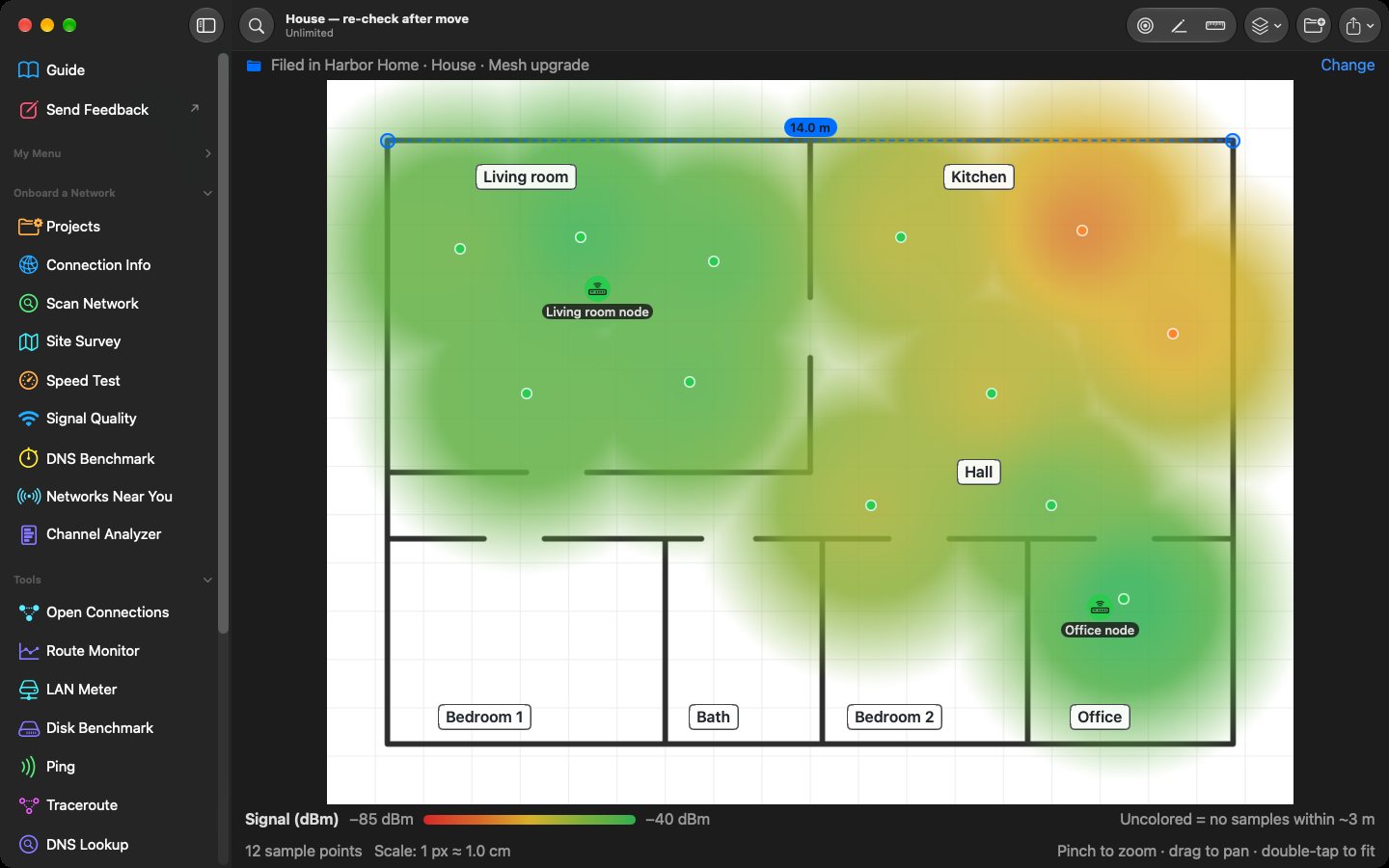The height and width of the screenshot is (868, 1389).
Task: Click the Route Monitor chart icon
Action: coord(29,651)
